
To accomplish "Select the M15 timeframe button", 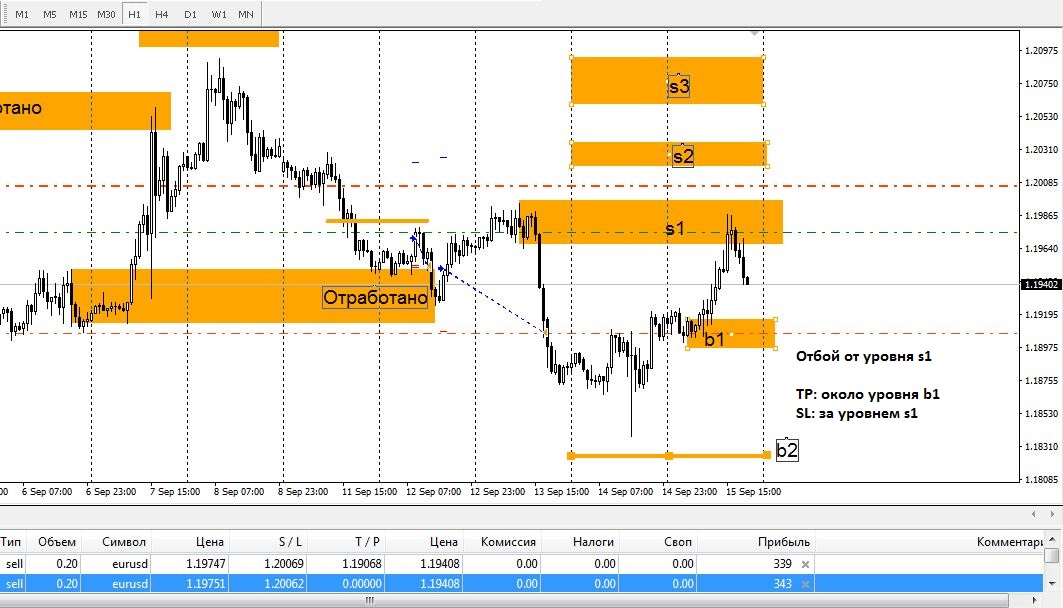I will click(78, 14).
